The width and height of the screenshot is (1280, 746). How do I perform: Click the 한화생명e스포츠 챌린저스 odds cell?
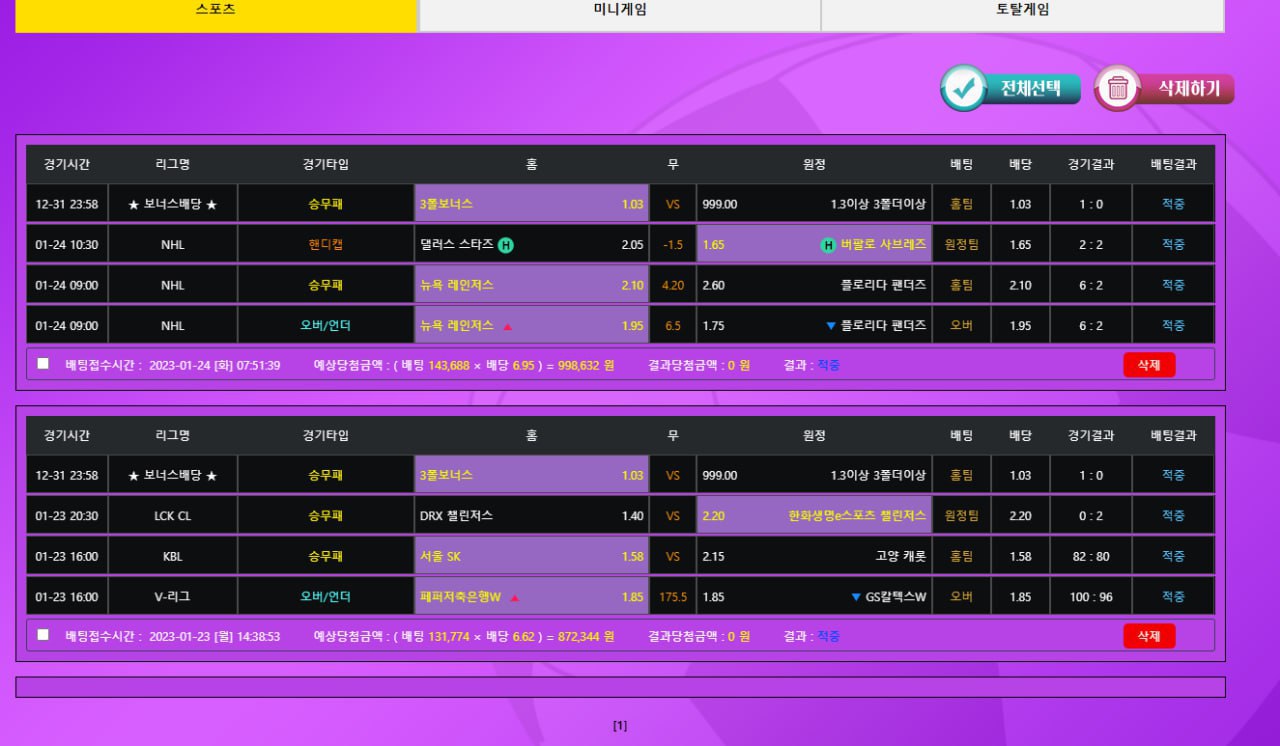pos(814,516)
